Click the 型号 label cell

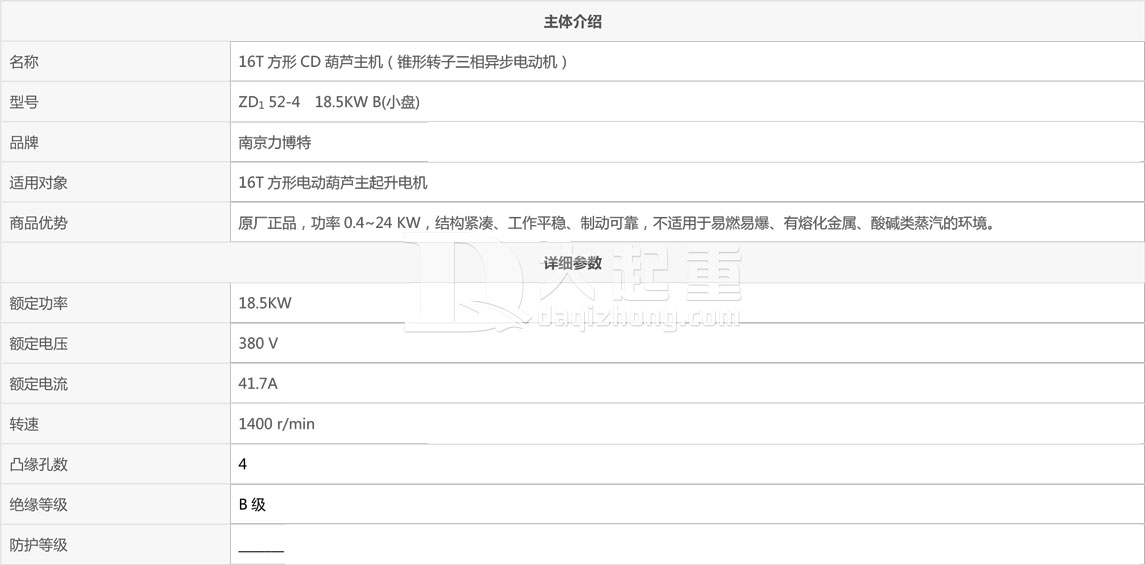tap(115, 102)
